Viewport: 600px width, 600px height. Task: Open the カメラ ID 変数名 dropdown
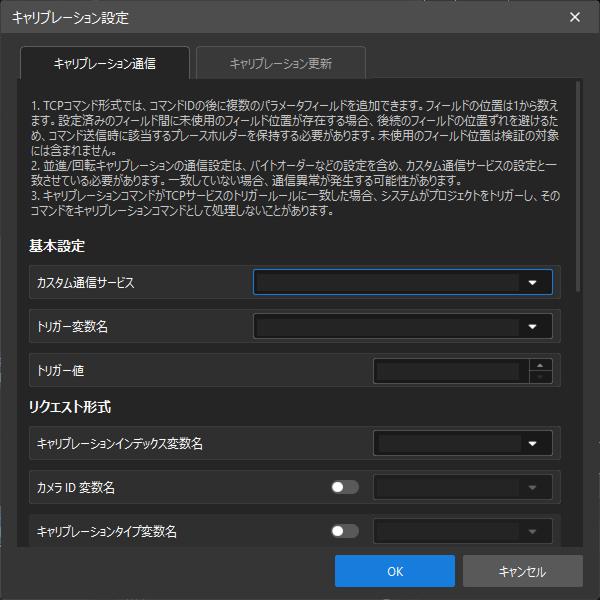tap(463, 487)
